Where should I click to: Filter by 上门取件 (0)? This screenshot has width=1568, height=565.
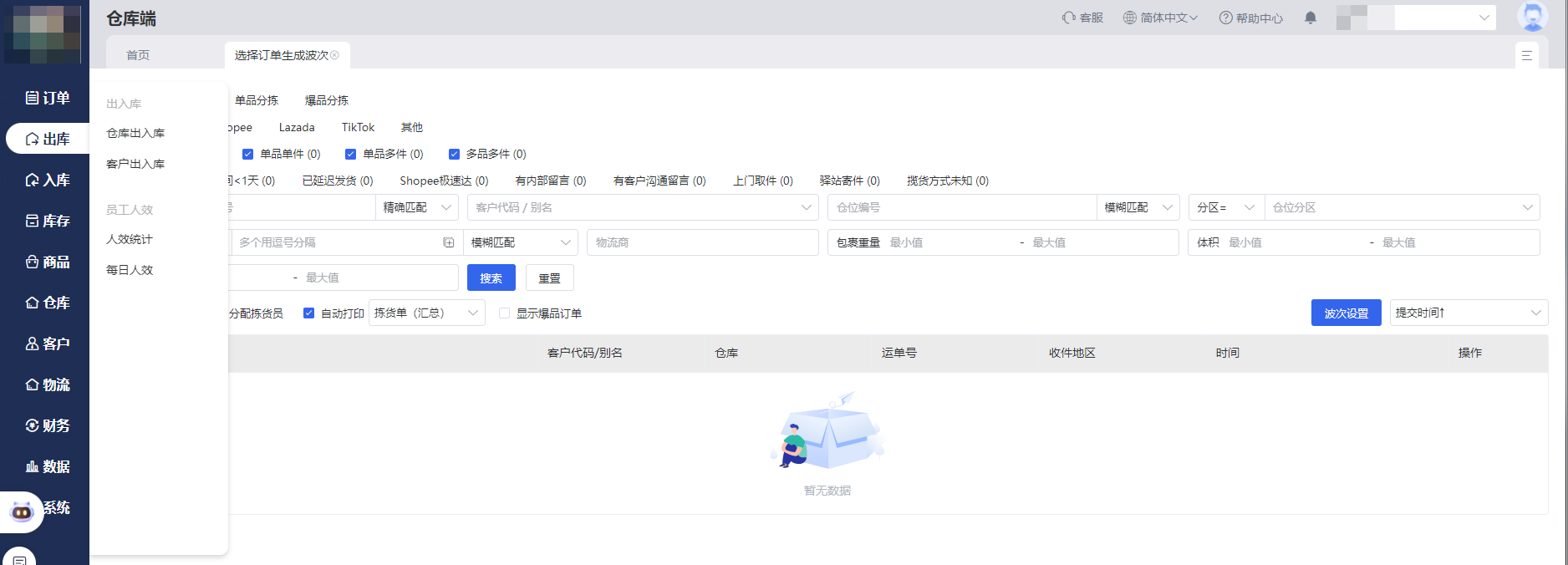(763, 181)
